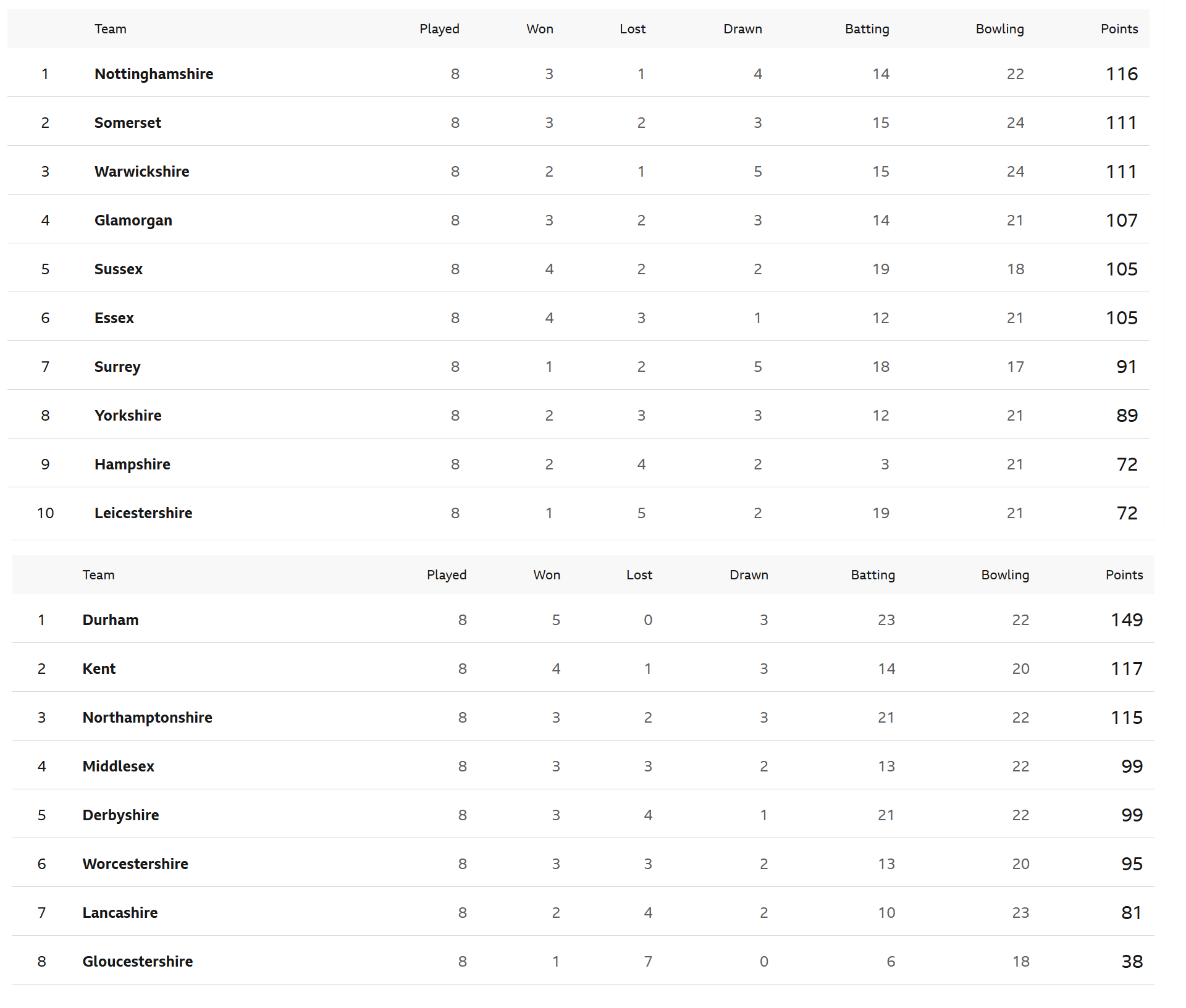Screen dimensions: 1186x1008
Task: Click Hampshire in the standings
Action: [132, 464]
